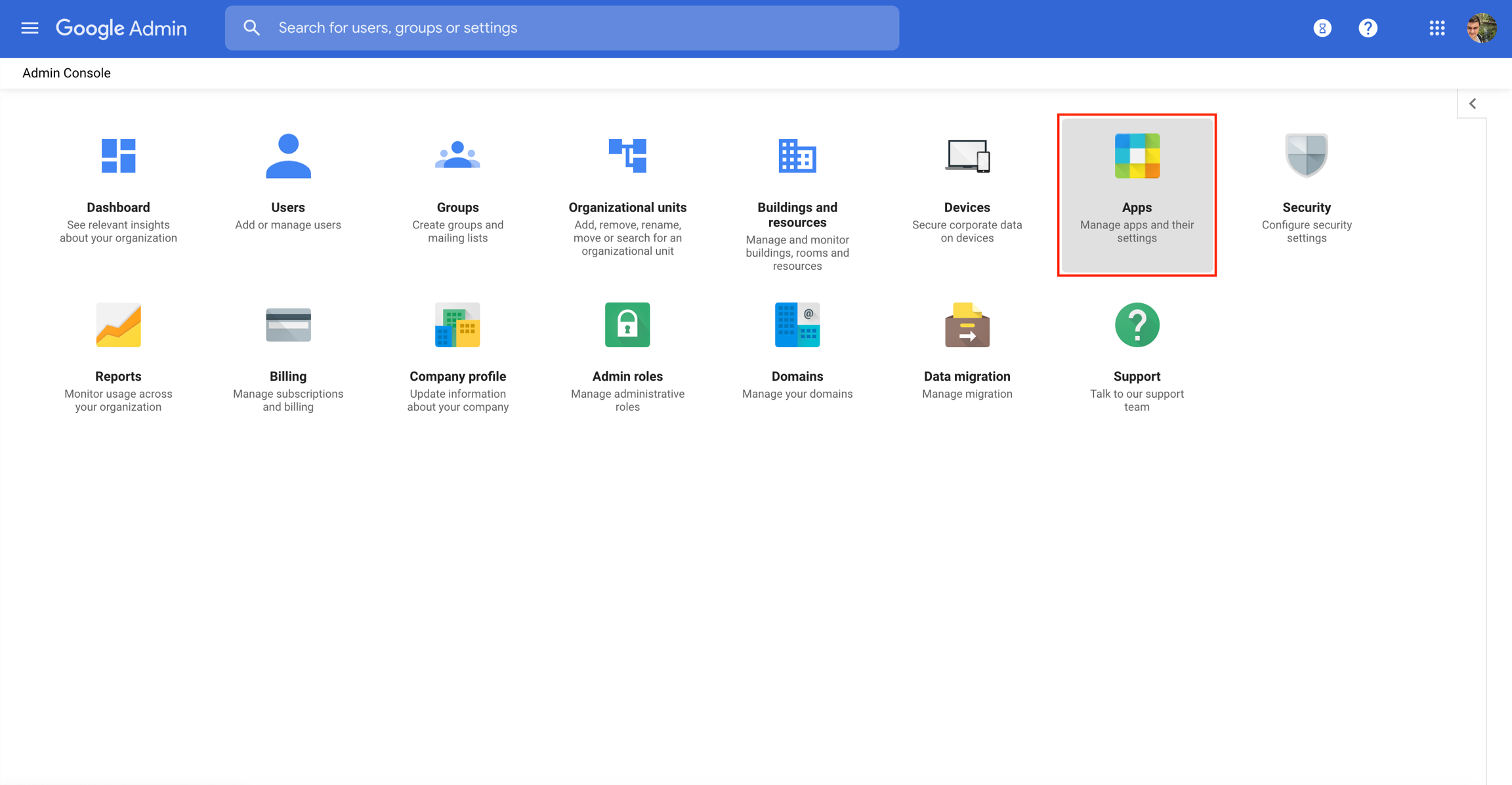The height and width of the screenshot is (785, 1512).
Task: Click the Billing card icon
Action: (287, 325)
